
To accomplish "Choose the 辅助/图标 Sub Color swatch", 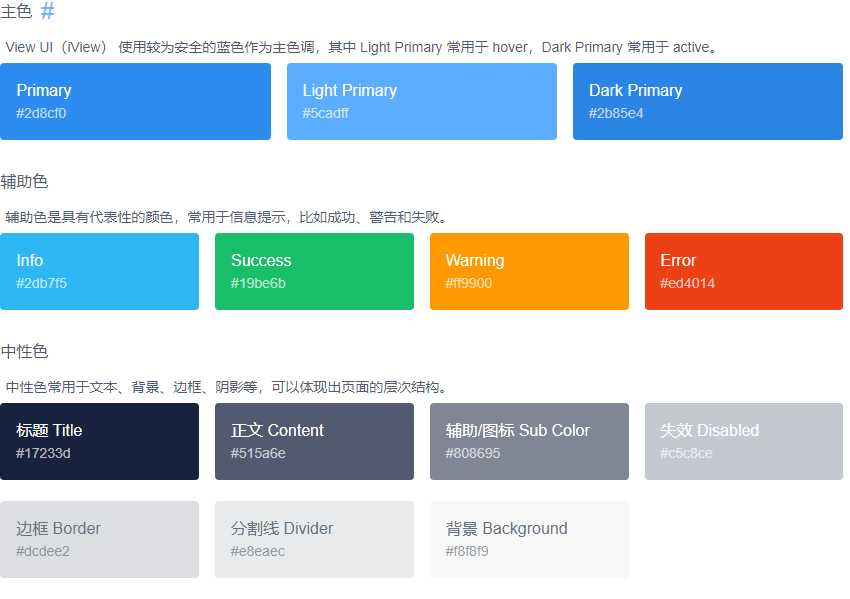I will tap(530, 441).
